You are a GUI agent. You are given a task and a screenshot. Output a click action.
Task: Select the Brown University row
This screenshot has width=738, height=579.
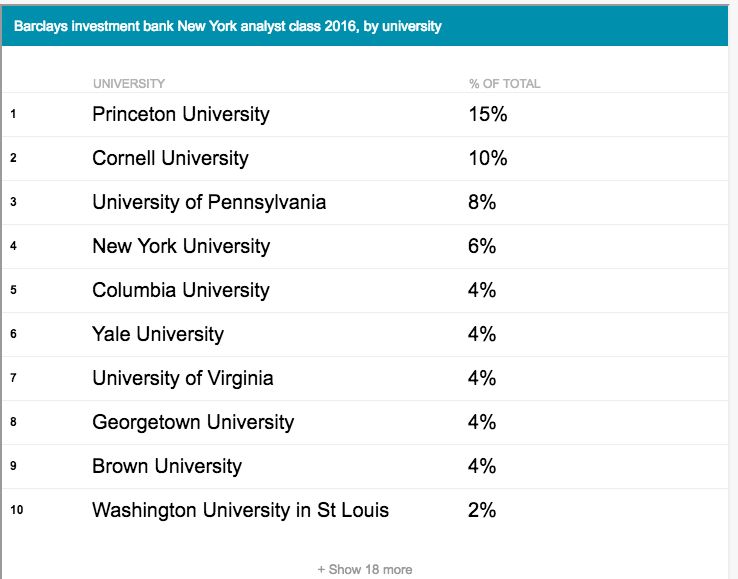(365, 466)
